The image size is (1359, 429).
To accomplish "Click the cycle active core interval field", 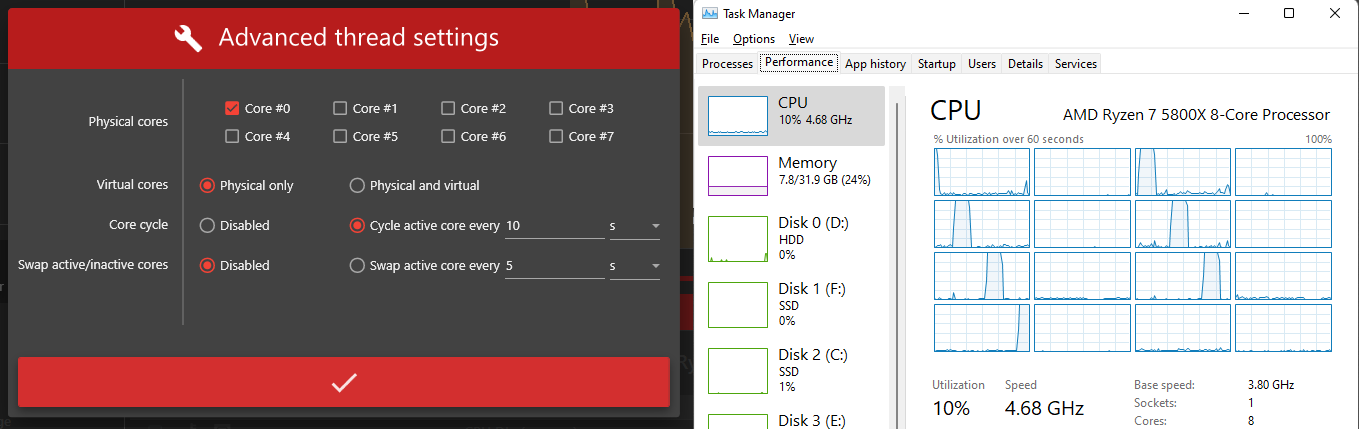I will click(x=553, y=225).
